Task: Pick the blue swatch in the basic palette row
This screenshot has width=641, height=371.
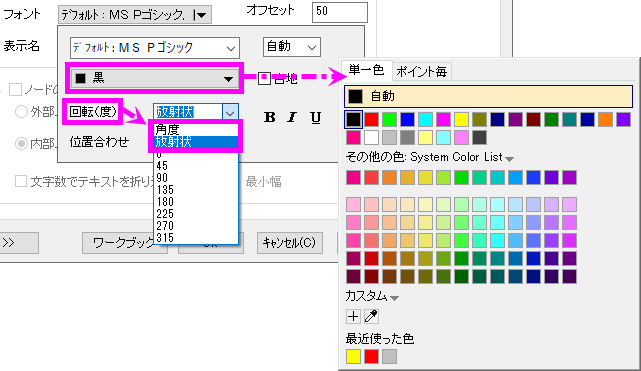Action: pos(407,119)
